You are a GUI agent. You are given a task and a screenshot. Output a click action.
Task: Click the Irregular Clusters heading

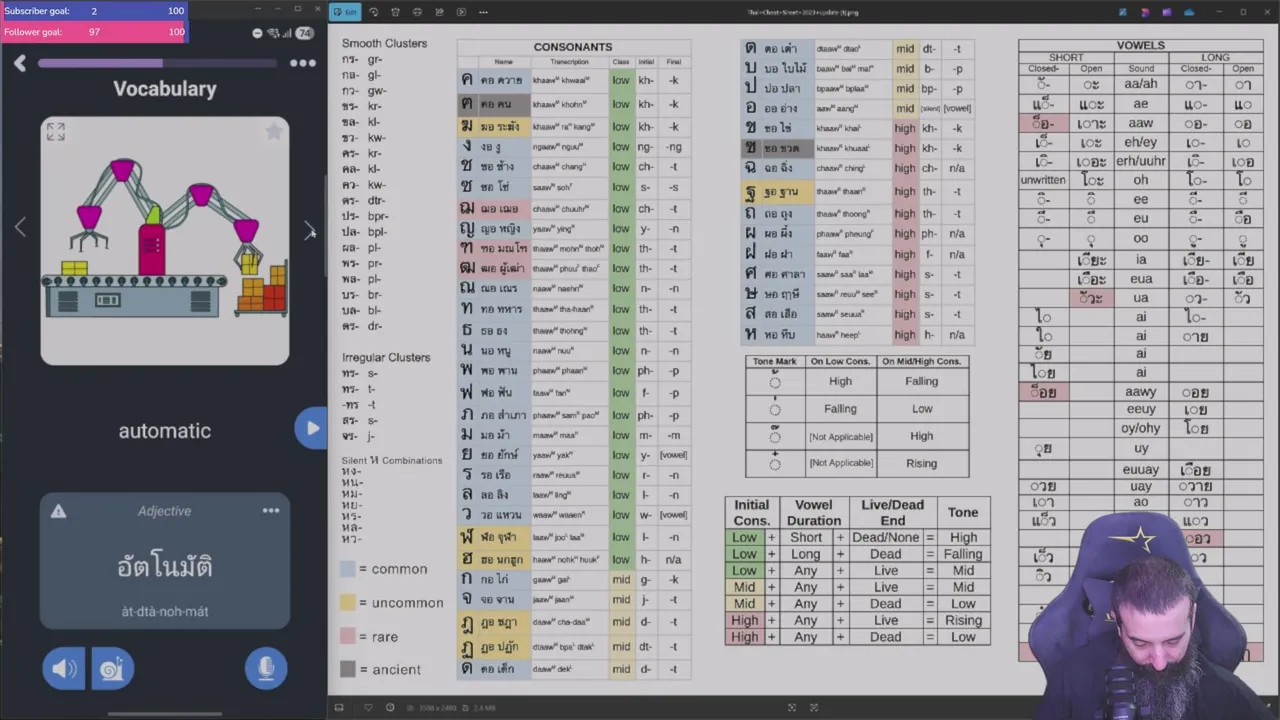click(x=386, y=357)
